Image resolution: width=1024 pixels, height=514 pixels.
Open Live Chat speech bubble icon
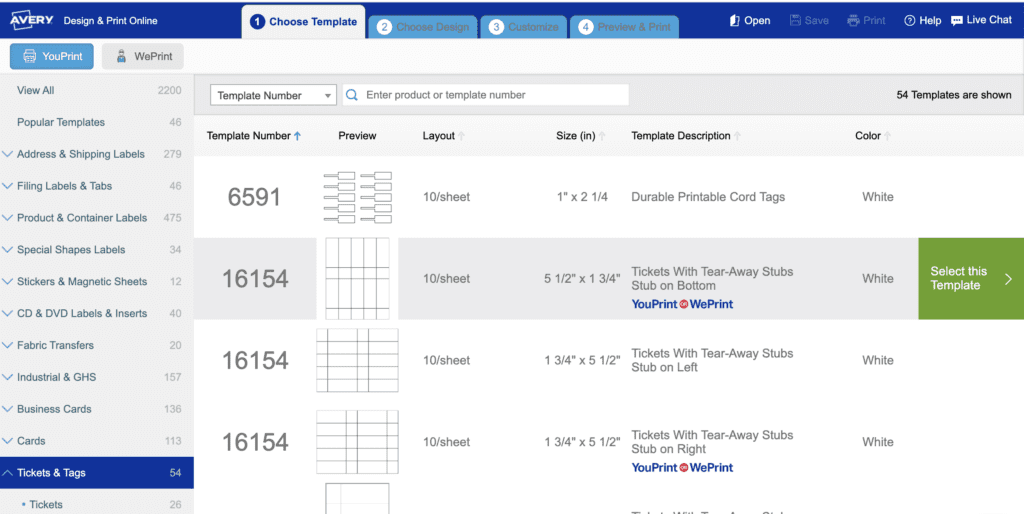pos(957,20)
